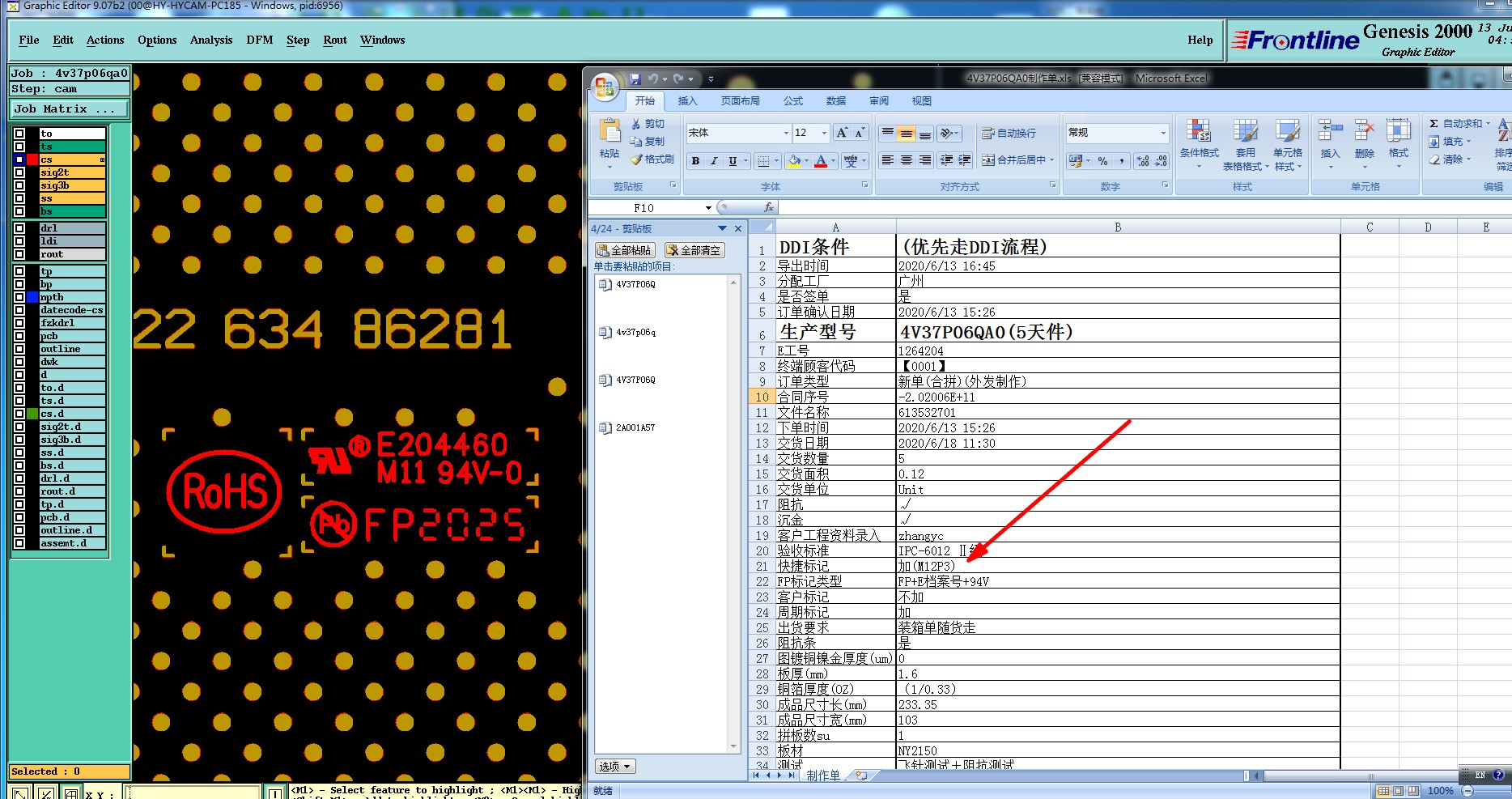Click the formula bar fx insert function icon

[768, 207]
